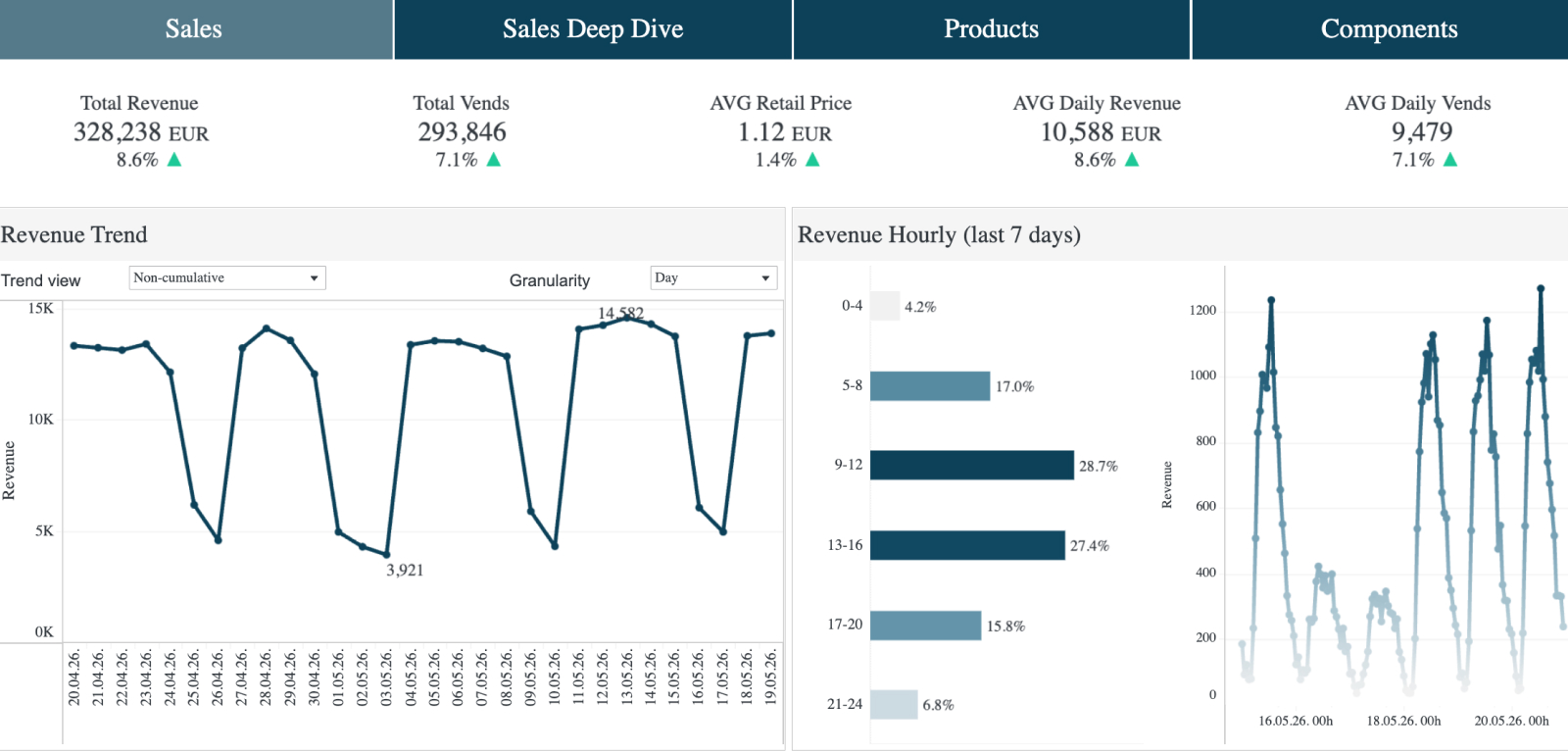Click the Granularity label
The width and height of the screenshot is (1568, 752).
click(x=550, y=280)
